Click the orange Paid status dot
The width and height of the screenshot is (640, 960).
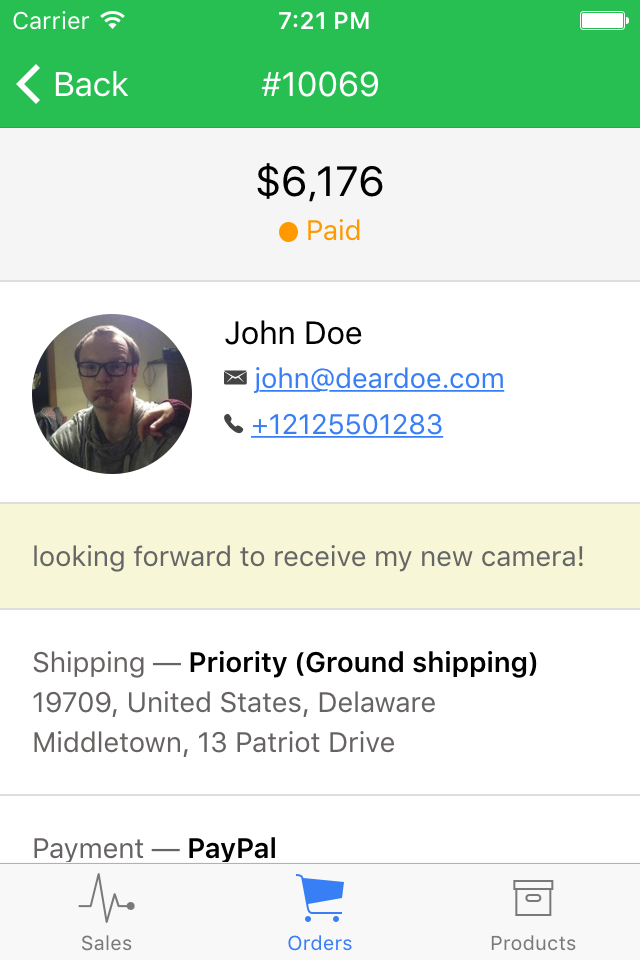[x=288, y=232]
